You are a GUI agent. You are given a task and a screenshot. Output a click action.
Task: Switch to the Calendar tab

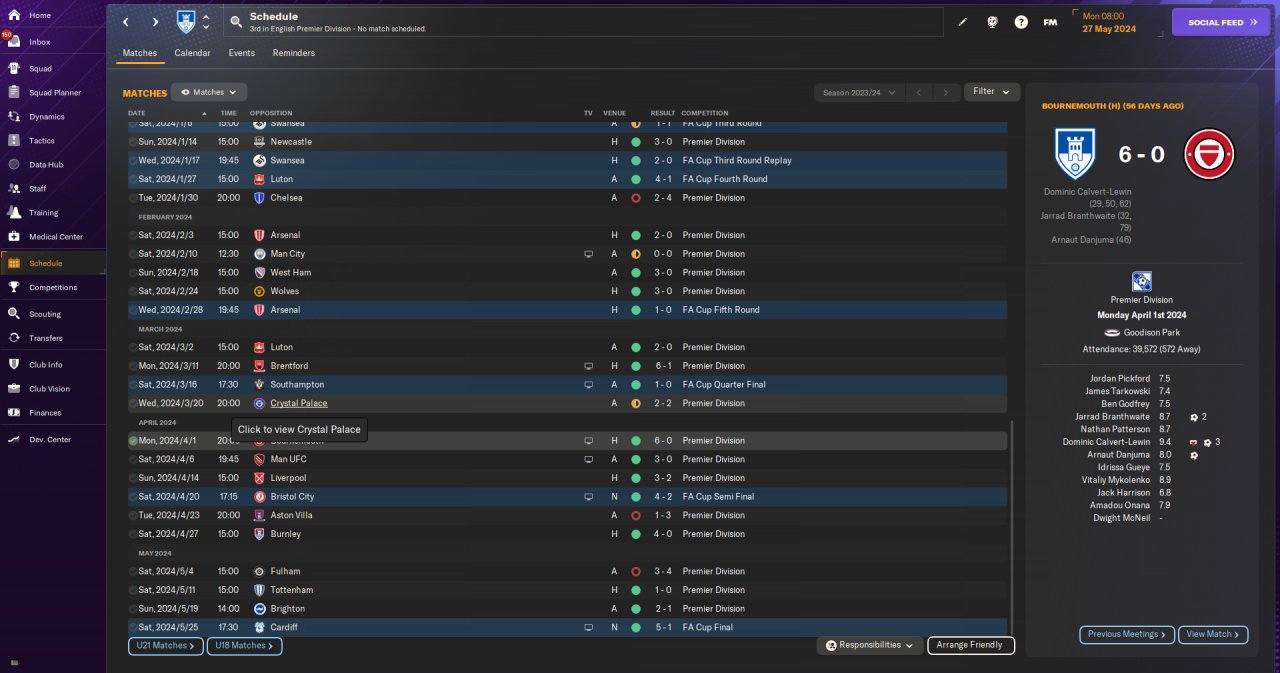point(192,53)
